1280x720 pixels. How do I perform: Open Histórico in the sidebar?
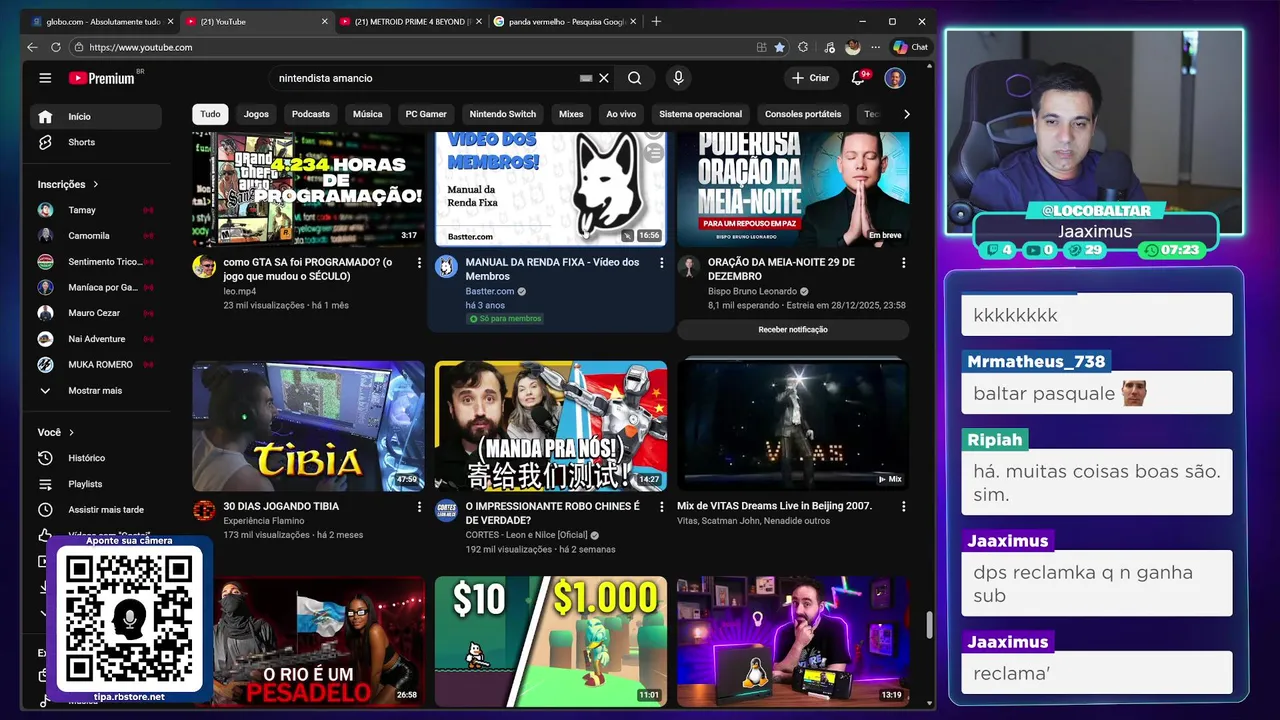[96, 458]
